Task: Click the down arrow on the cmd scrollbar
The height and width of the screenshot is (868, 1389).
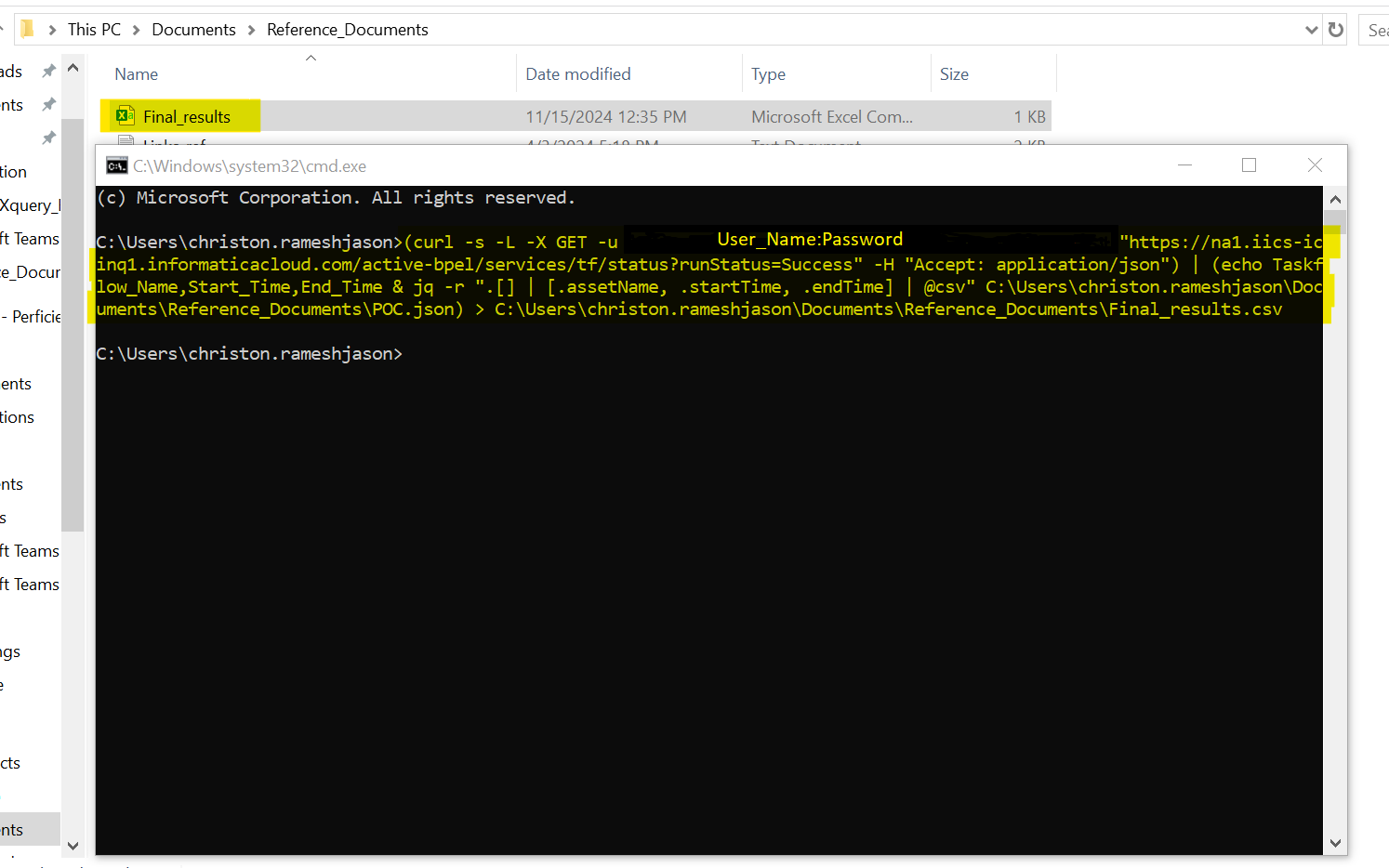Action: pos(1335,842)
